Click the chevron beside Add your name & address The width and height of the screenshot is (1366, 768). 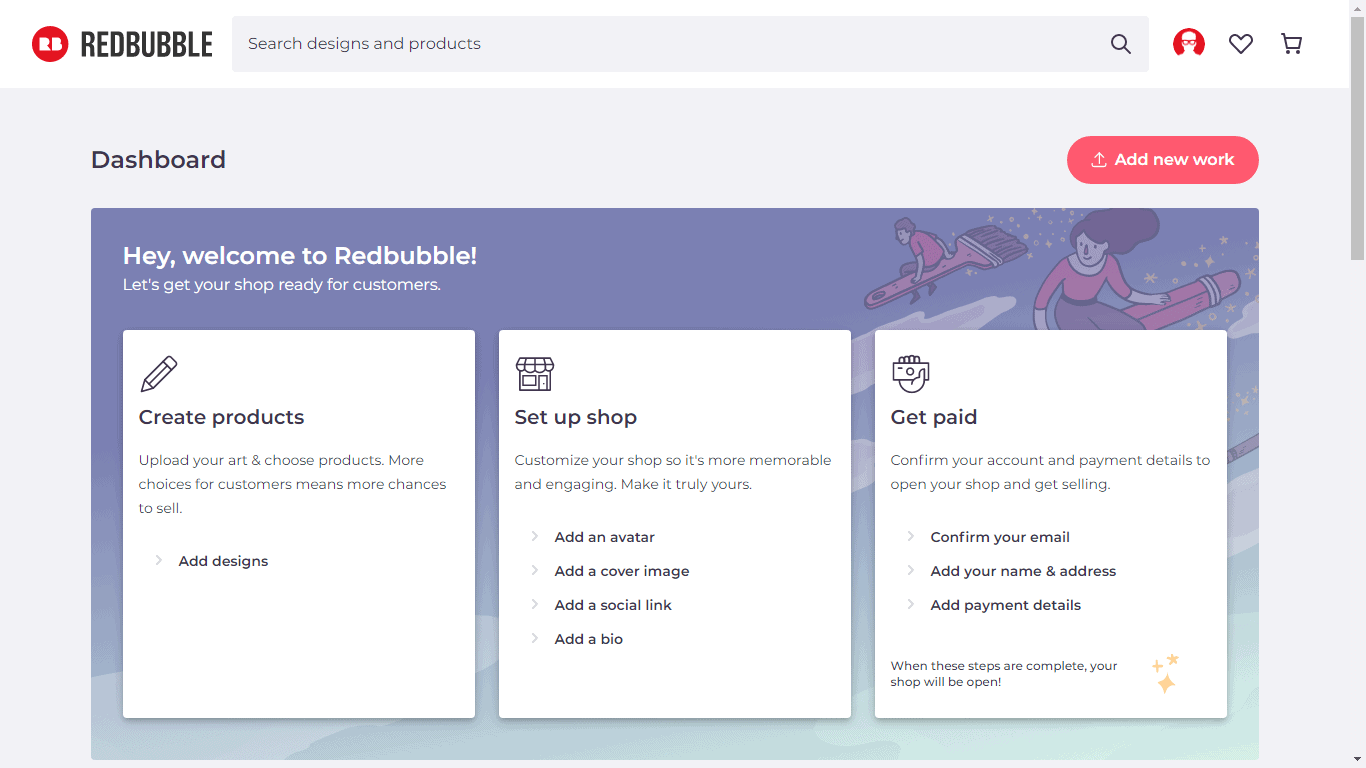pyautogui.click(x=910, y=570)
